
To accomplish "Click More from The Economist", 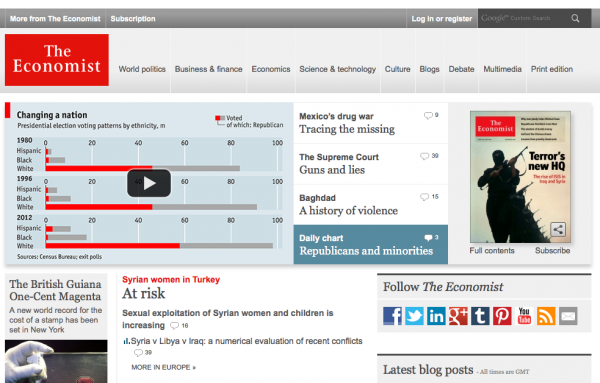I will (55, 19).
